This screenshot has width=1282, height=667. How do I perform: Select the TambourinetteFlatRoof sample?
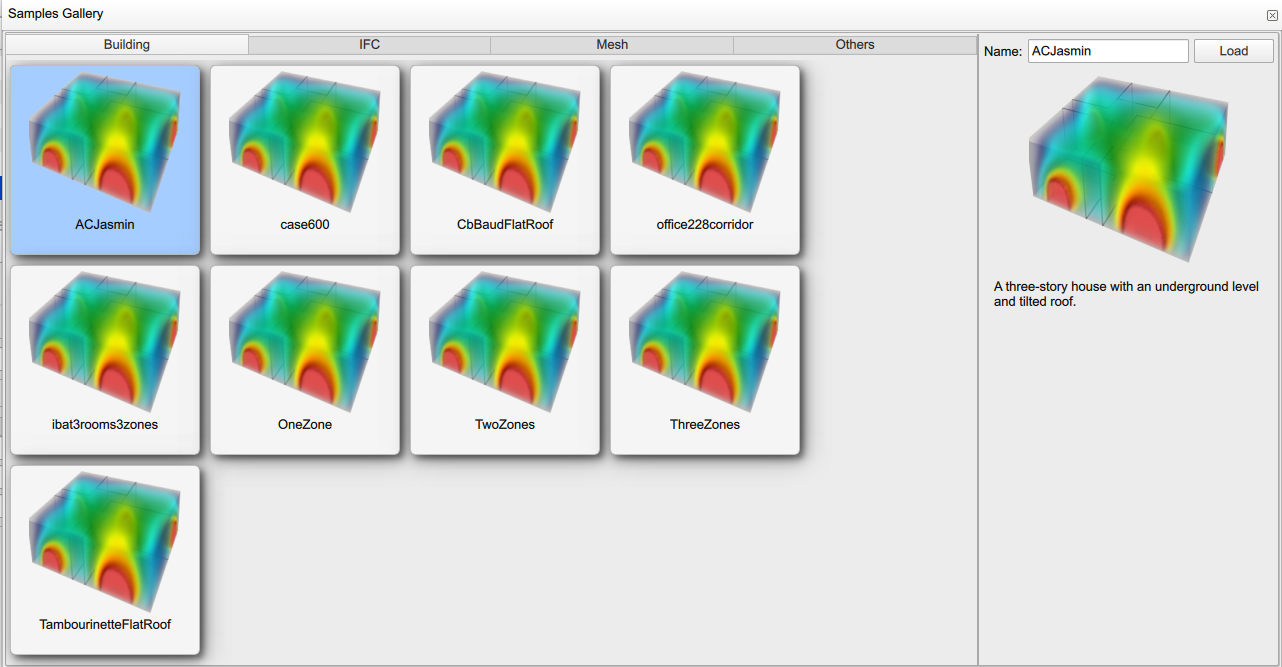pyautogui.click(x=105, y=550)
